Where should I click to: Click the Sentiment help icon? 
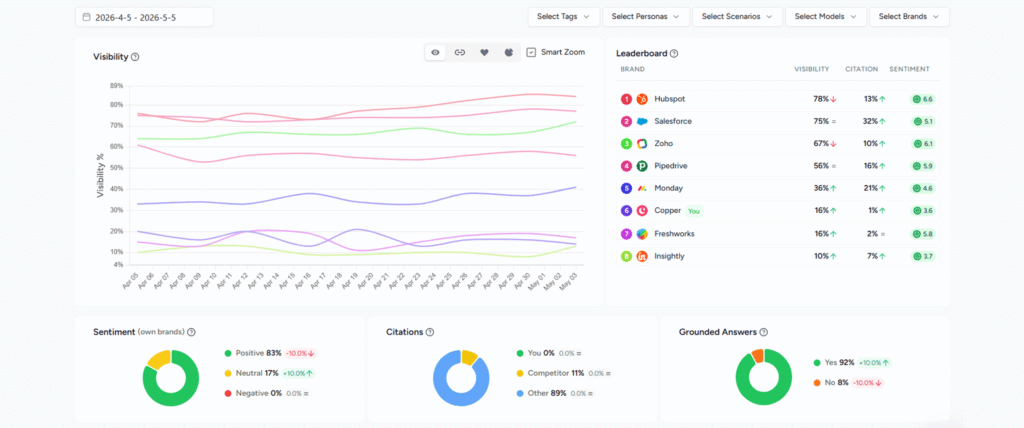click(x=191, y=332)
